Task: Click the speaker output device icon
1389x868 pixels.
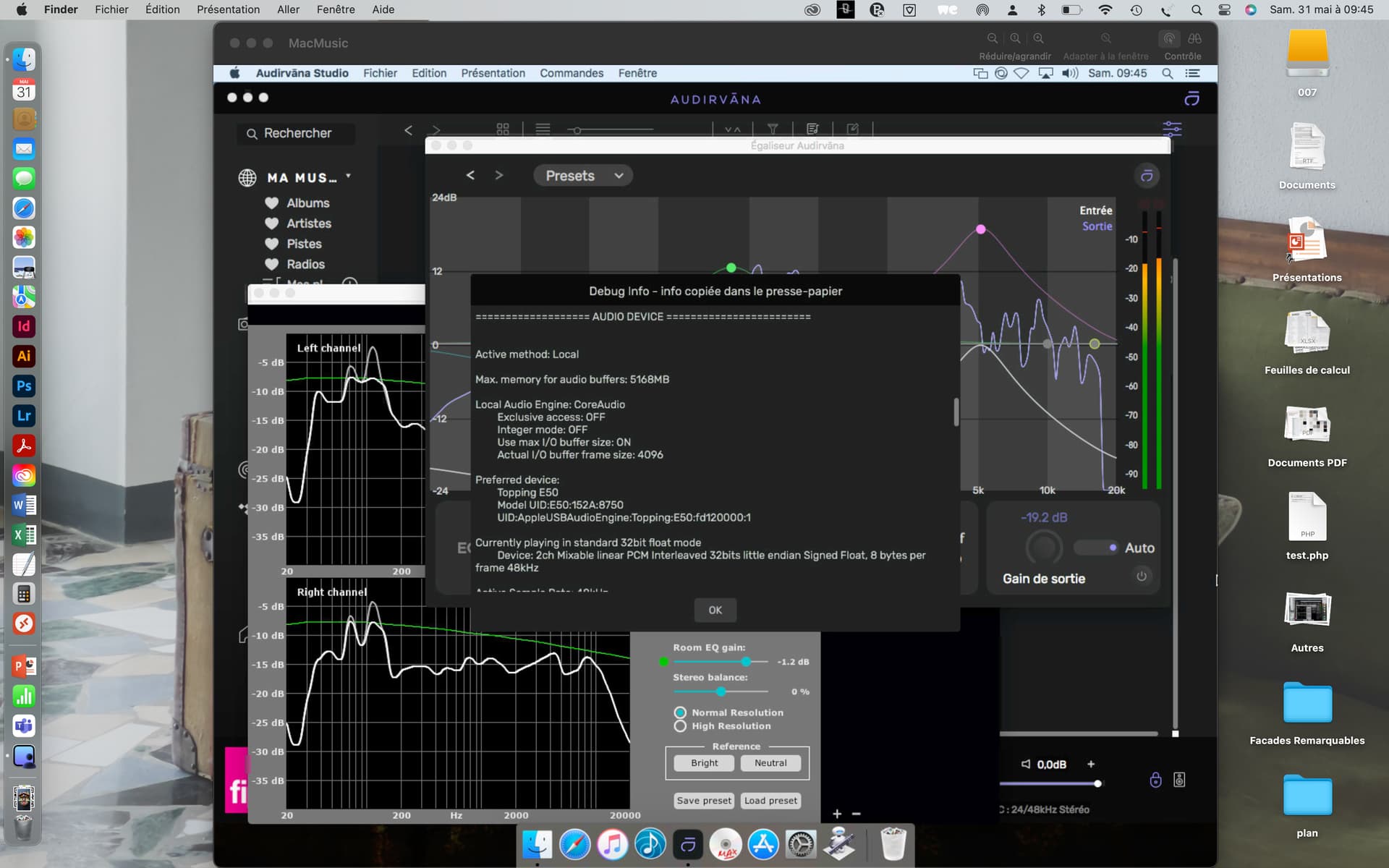Action: [x=1179, y=780]
